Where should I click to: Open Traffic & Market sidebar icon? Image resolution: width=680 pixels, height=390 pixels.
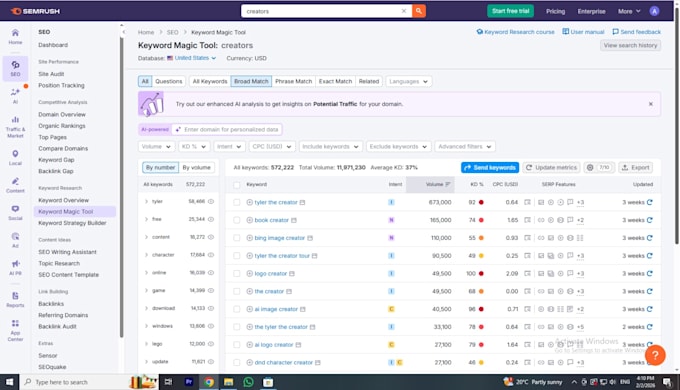coord(15,127)
